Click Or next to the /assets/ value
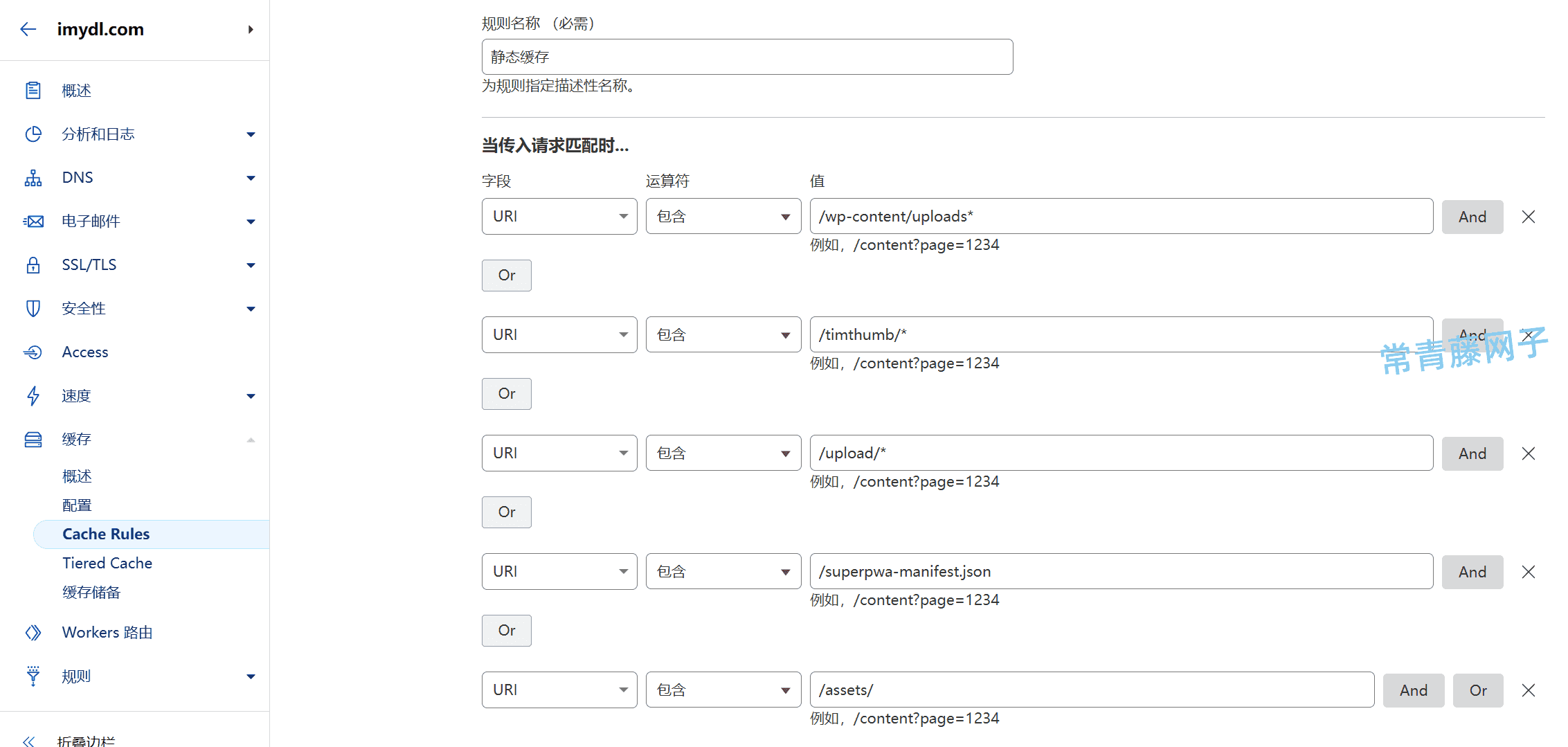 pos(1478,691)
